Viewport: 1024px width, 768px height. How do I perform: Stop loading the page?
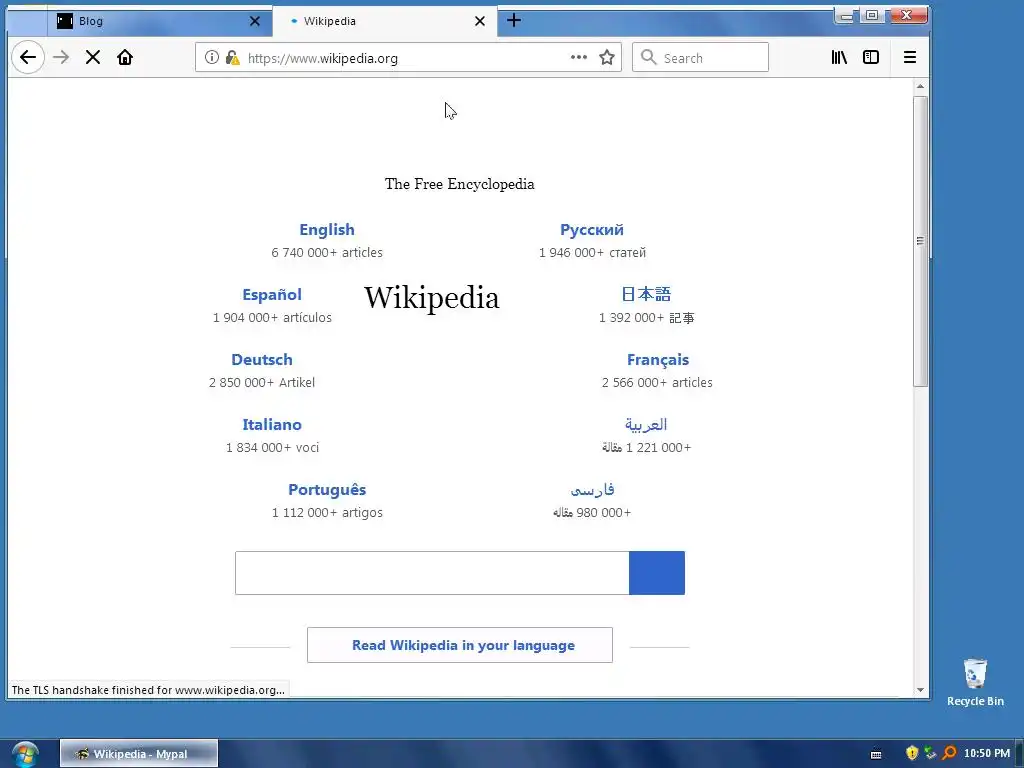point(93,57)
